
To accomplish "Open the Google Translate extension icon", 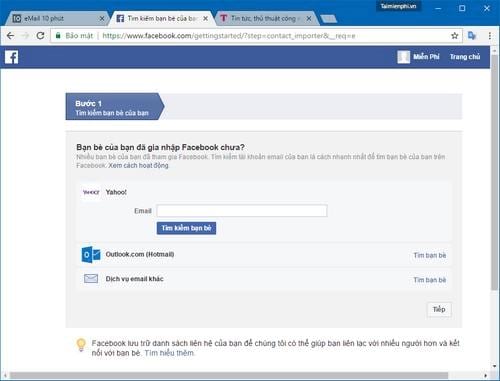I will pyautogui.click(x=472, y=36).
